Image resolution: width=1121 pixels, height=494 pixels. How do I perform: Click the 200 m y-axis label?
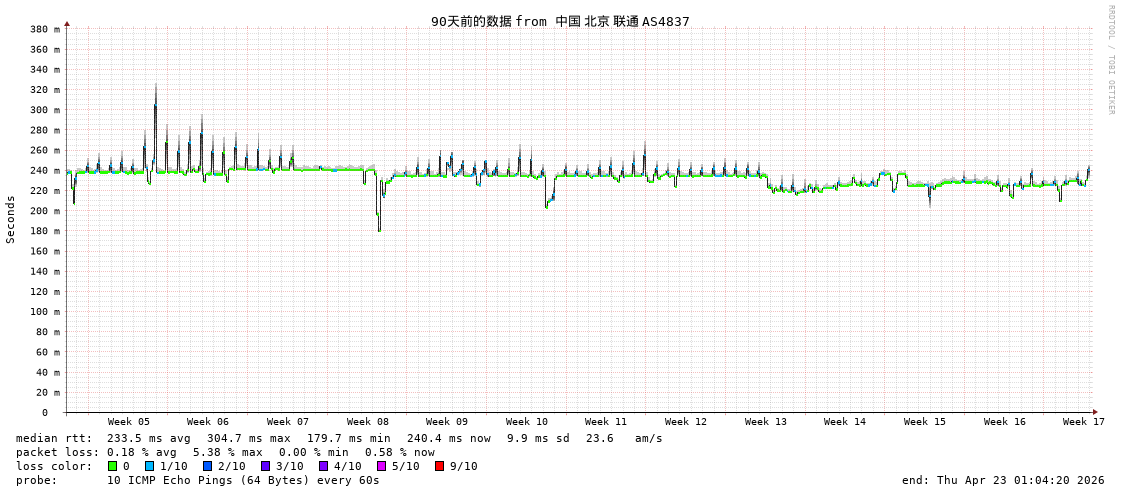[44, 211]
